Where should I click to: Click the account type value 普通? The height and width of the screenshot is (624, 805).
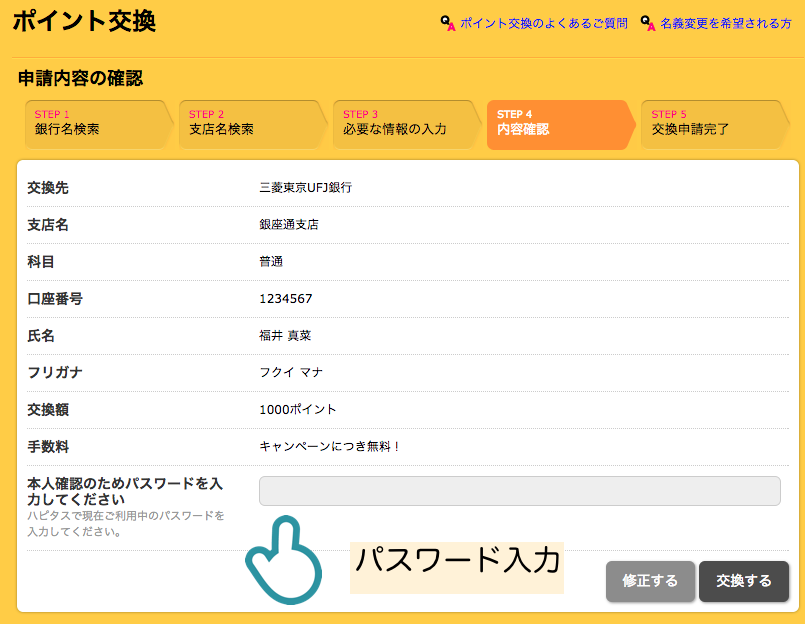[x=271, y=261]
